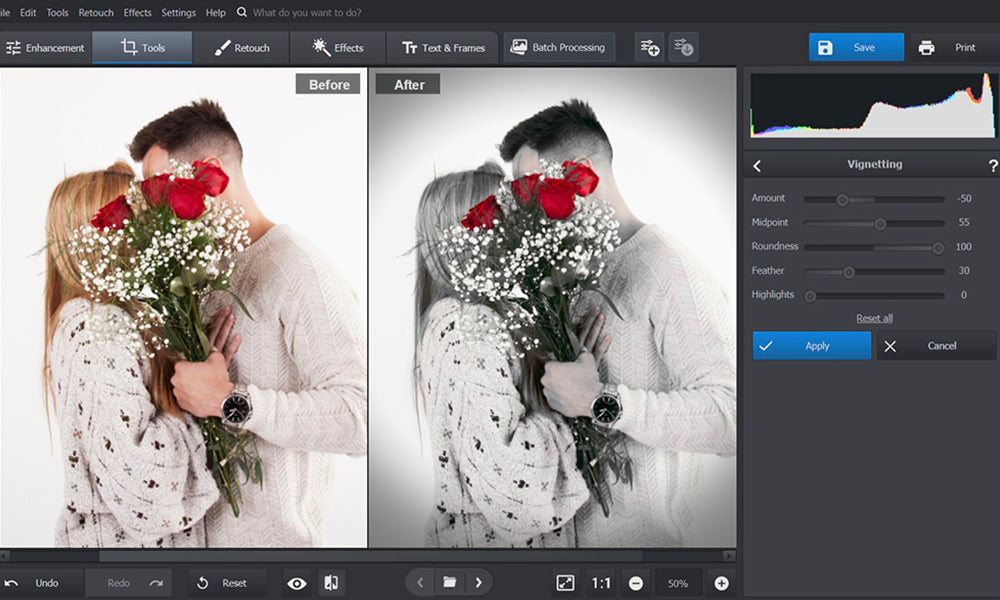Click the import preset icon in the toolbar
This screenshot has width=1000, height=600.
[x=684, y=47]
